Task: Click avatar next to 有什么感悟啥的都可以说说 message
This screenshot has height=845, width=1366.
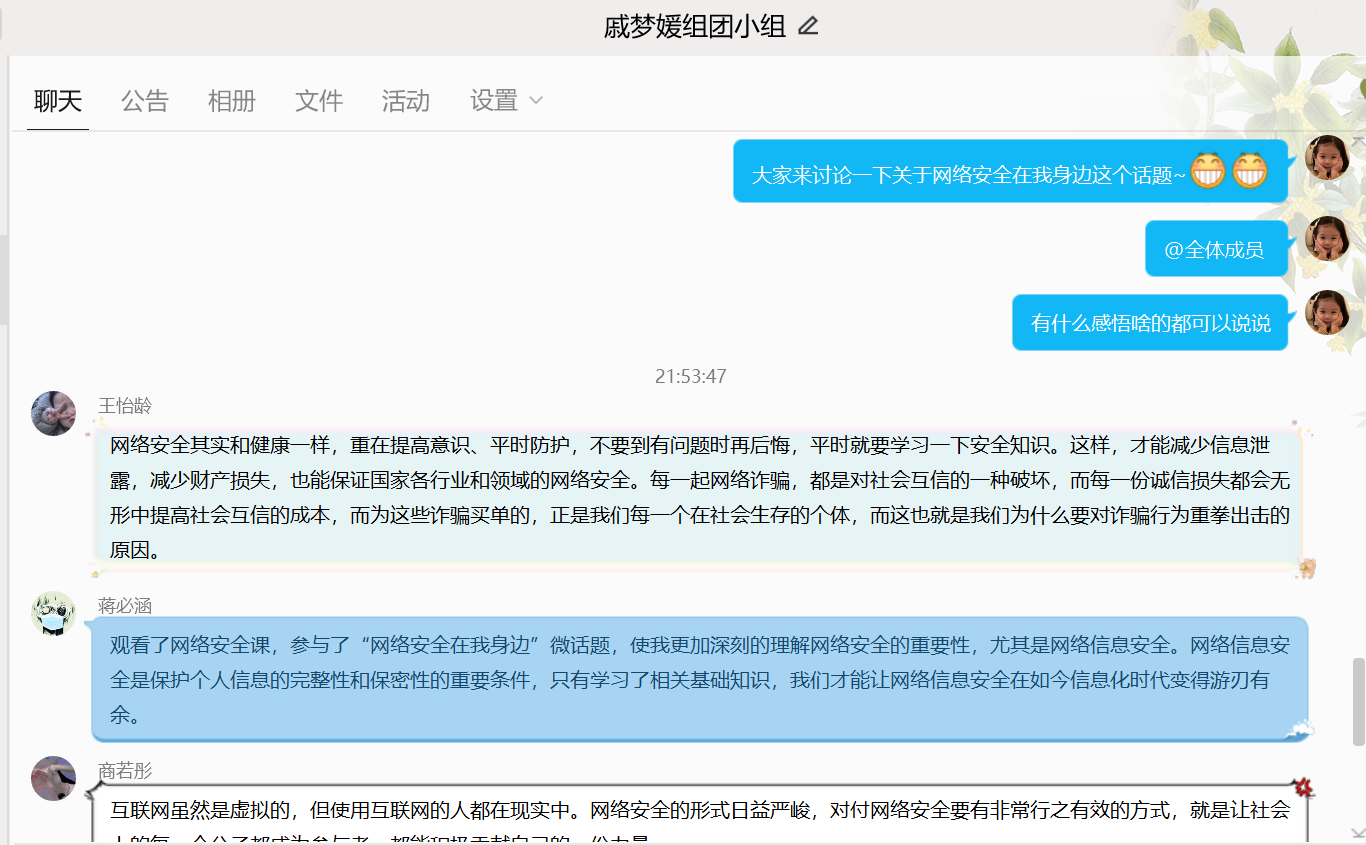Action: [1327, 313]
